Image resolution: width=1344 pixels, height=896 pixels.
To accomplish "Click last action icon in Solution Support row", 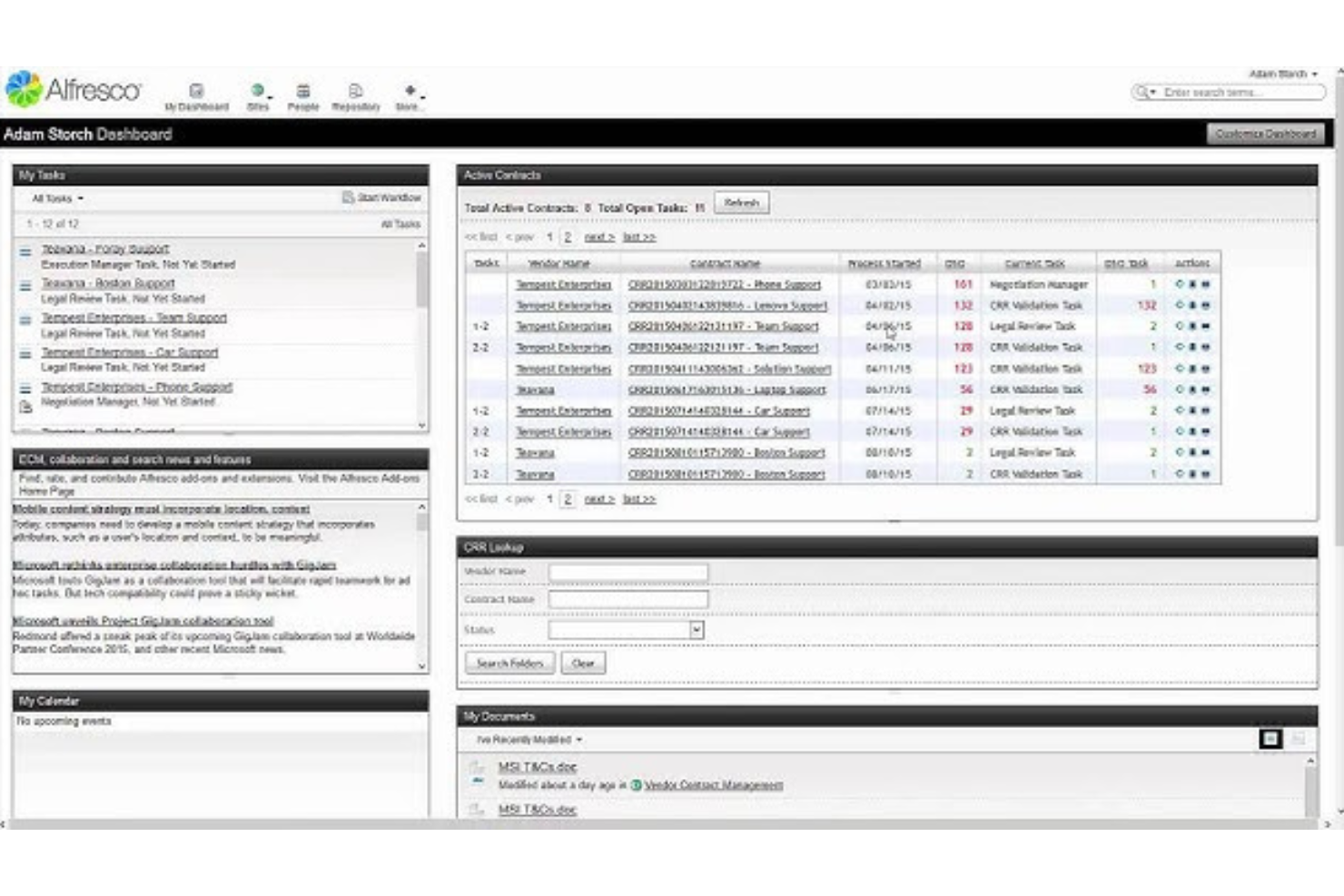I will point(1205,369).
